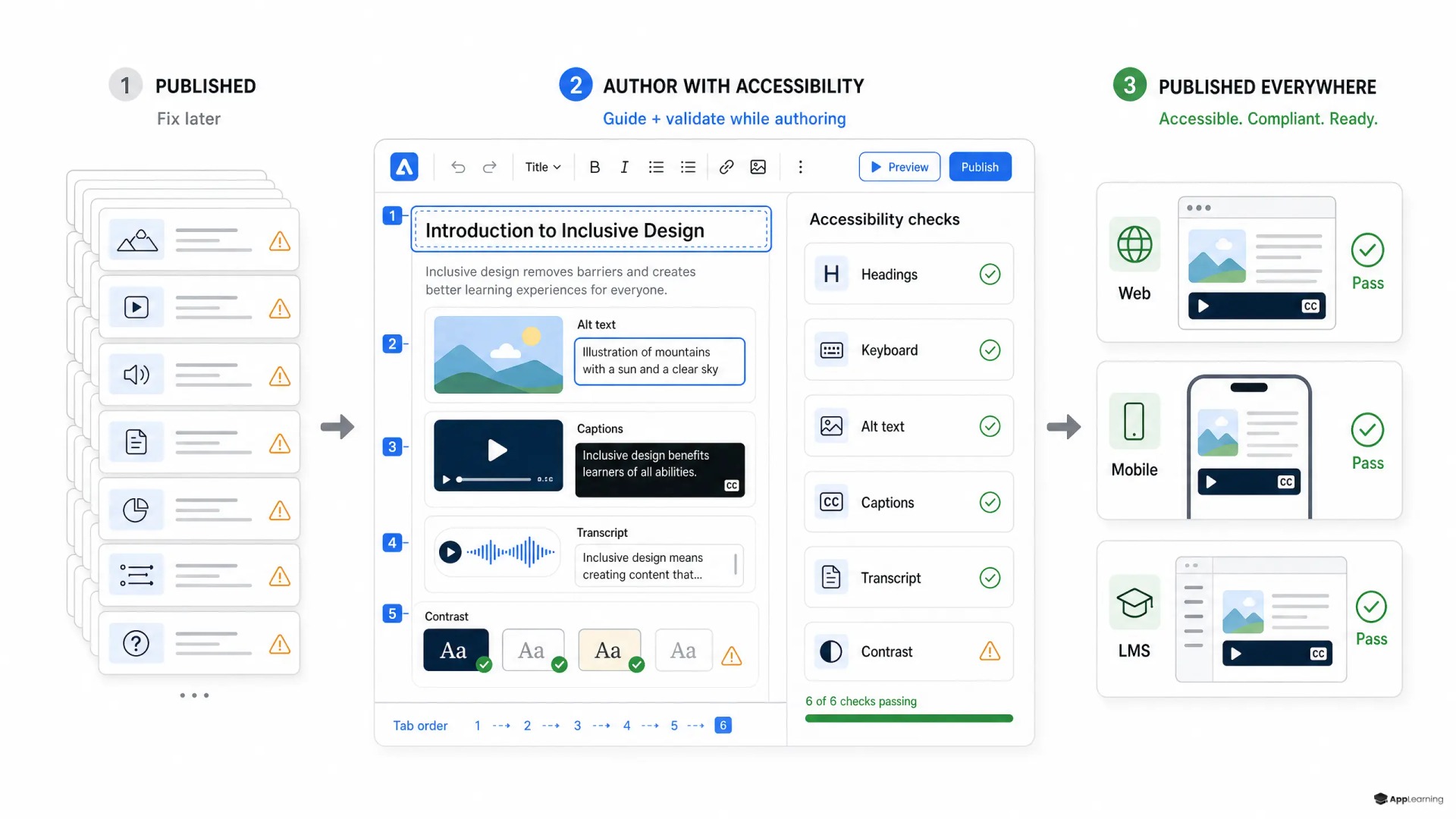Toggle bold formatting
1456x819 pixels.
pyautogui.click(x=595, y=167)
